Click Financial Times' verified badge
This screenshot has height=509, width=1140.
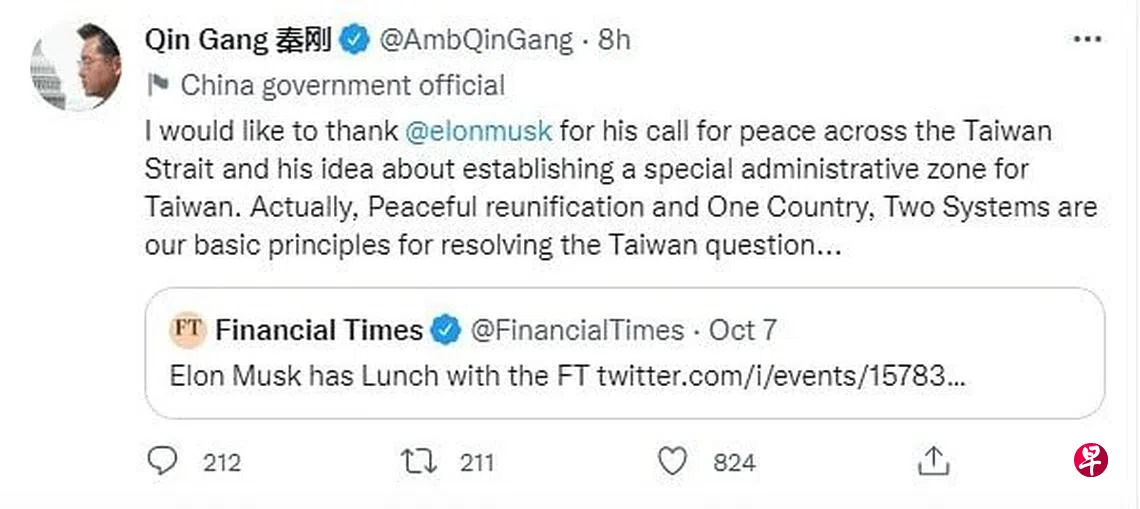pos(445,330)
